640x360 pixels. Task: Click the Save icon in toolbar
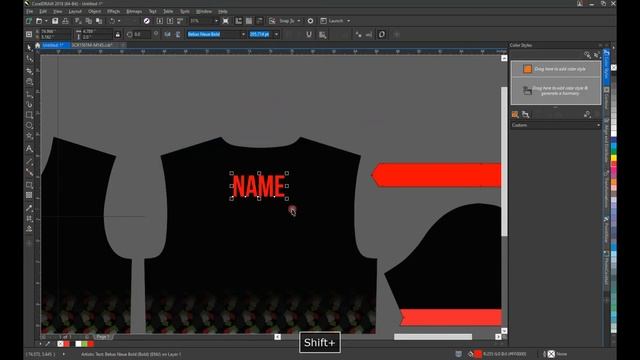55,21
